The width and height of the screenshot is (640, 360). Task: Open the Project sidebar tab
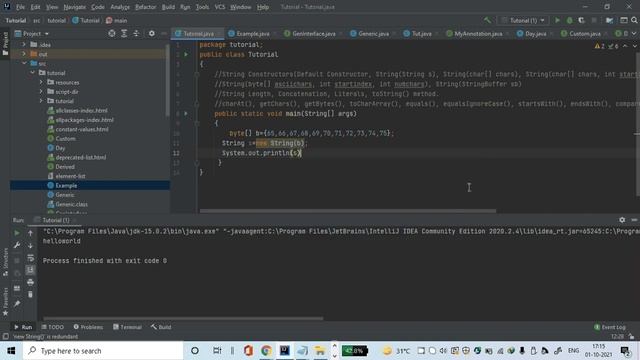tap(5, 44)
